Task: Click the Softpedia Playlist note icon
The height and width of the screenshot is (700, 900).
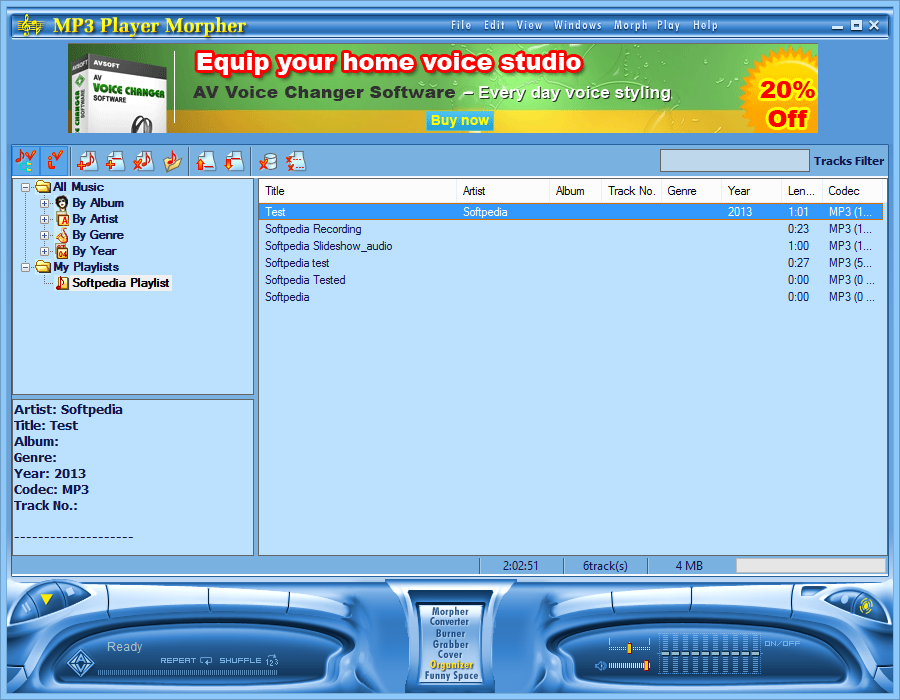Action: (63, 283)
